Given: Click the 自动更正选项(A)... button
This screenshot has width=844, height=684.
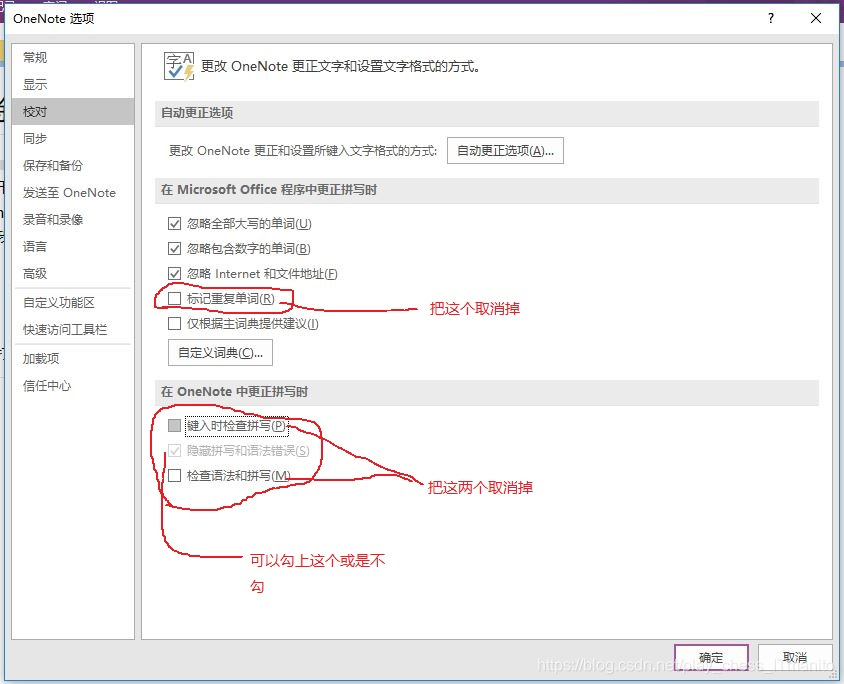Looking at the screenshot, I should click(x=505, y=151).
